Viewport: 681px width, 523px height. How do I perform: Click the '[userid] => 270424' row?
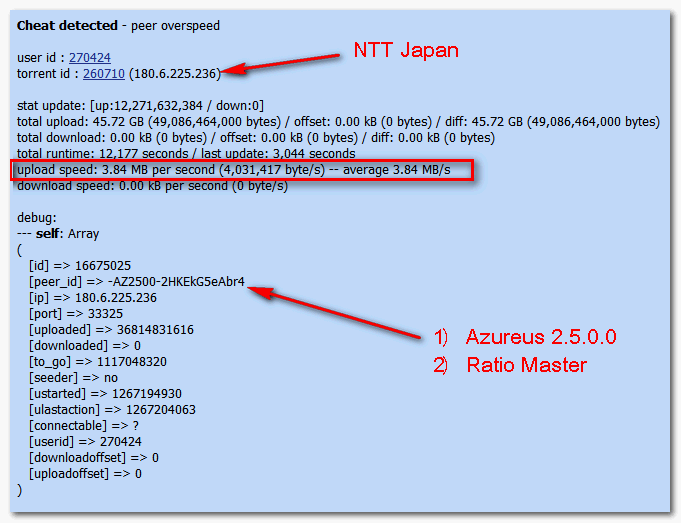pos(85,442)
